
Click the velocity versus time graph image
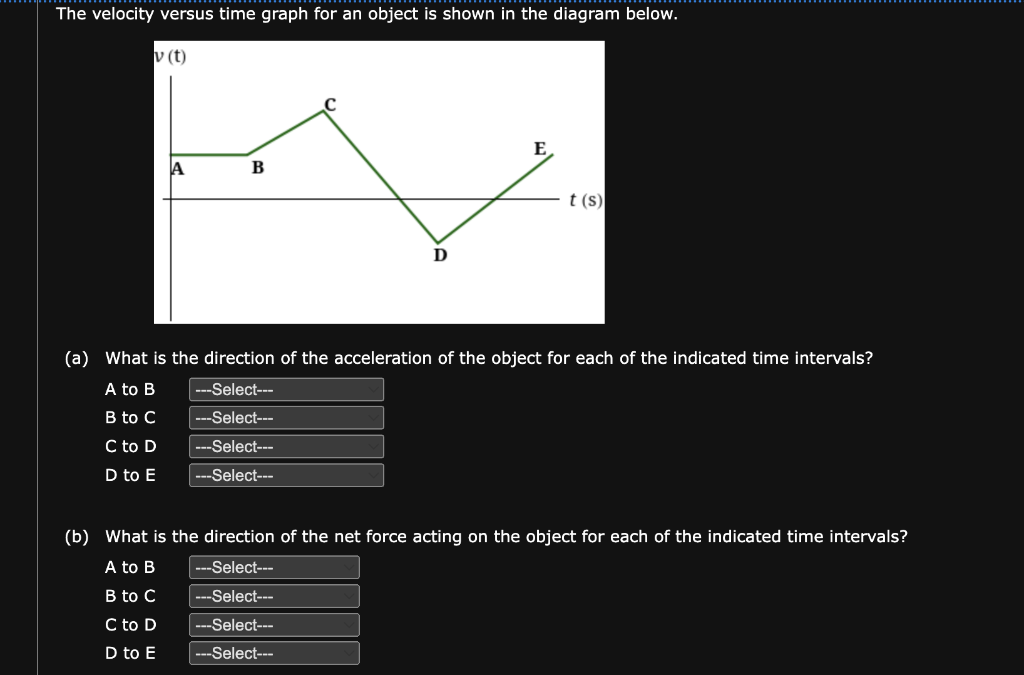(378, 180)
